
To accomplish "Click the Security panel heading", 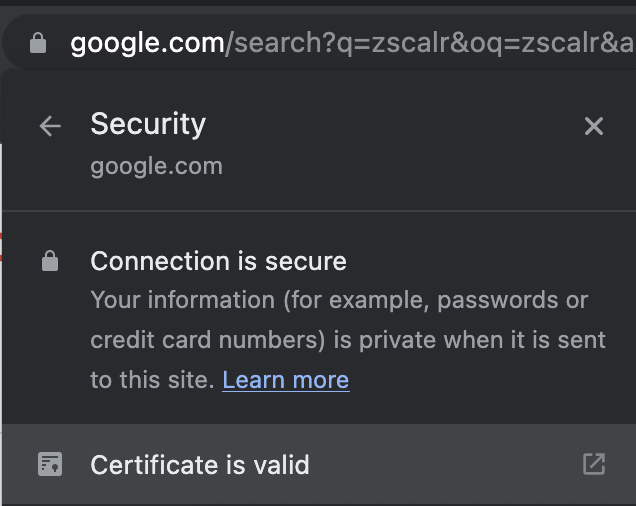I will coord(148,124).
